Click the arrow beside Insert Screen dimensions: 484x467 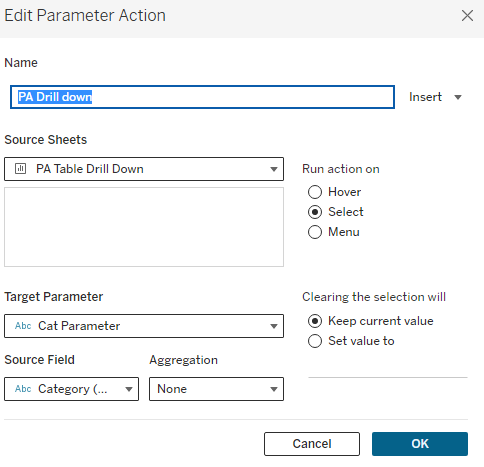tap(458, 97)
